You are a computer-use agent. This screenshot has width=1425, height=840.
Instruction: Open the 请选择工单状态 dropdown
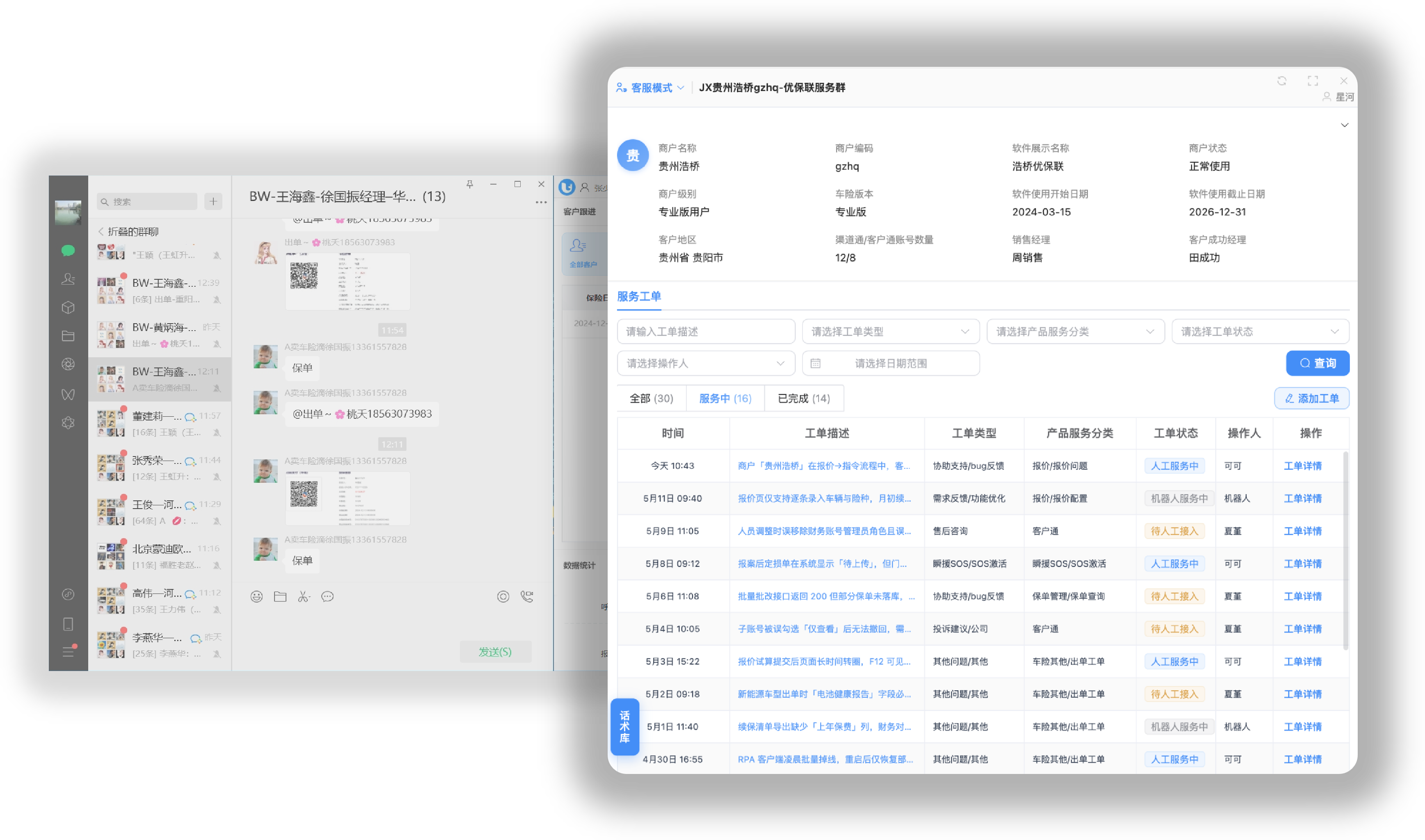1261,332
